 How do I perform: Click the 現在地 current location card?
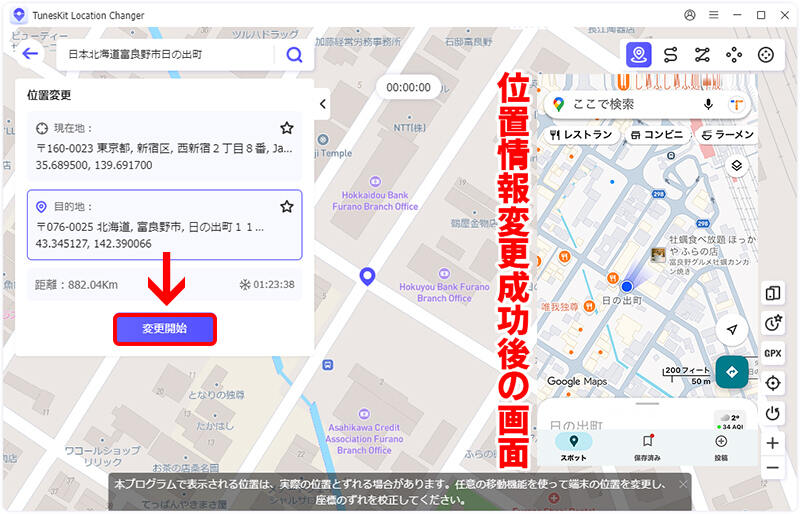pos(164,146)
